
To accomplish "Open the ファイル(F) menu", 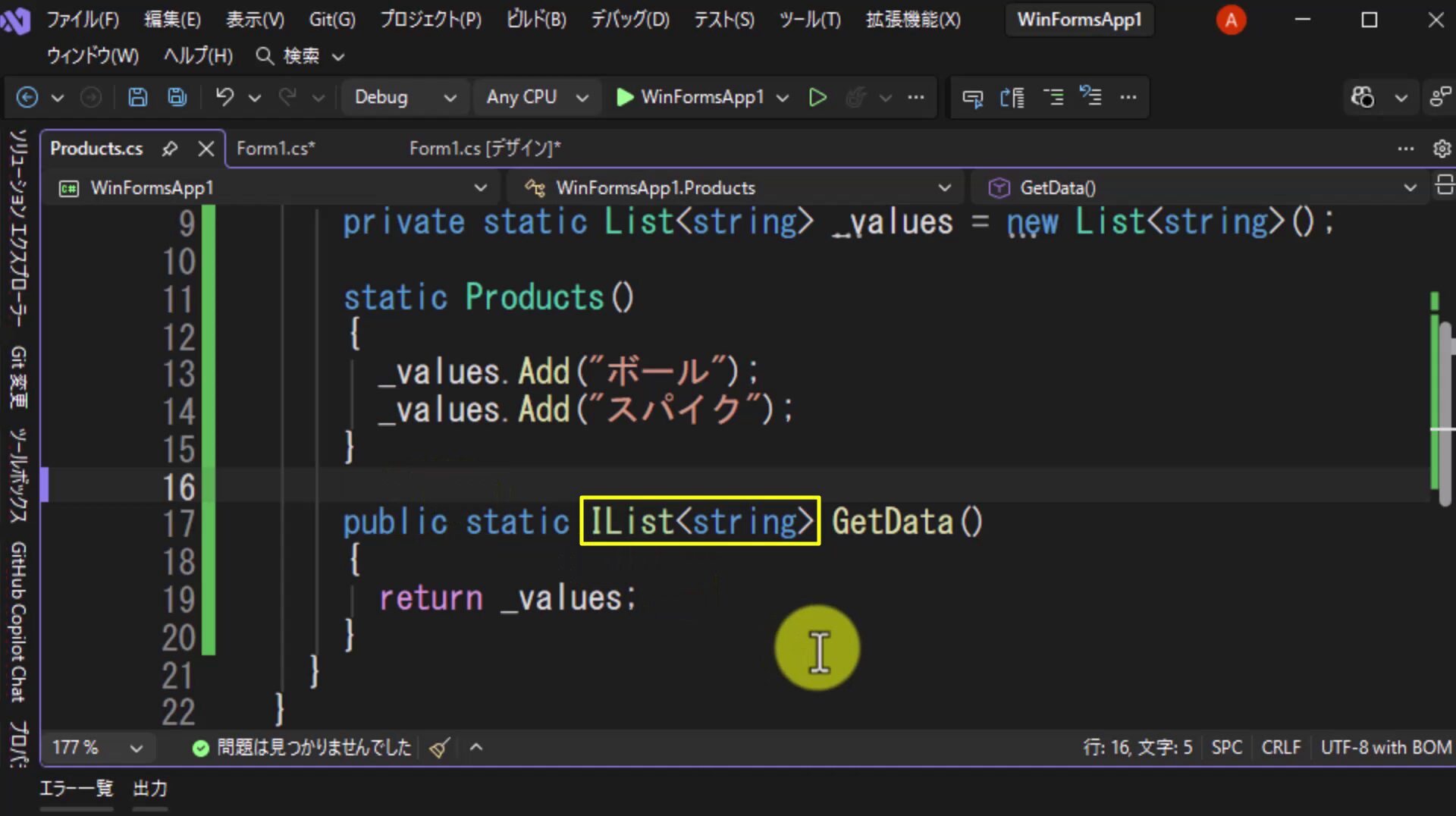I will tap(83, 19).
